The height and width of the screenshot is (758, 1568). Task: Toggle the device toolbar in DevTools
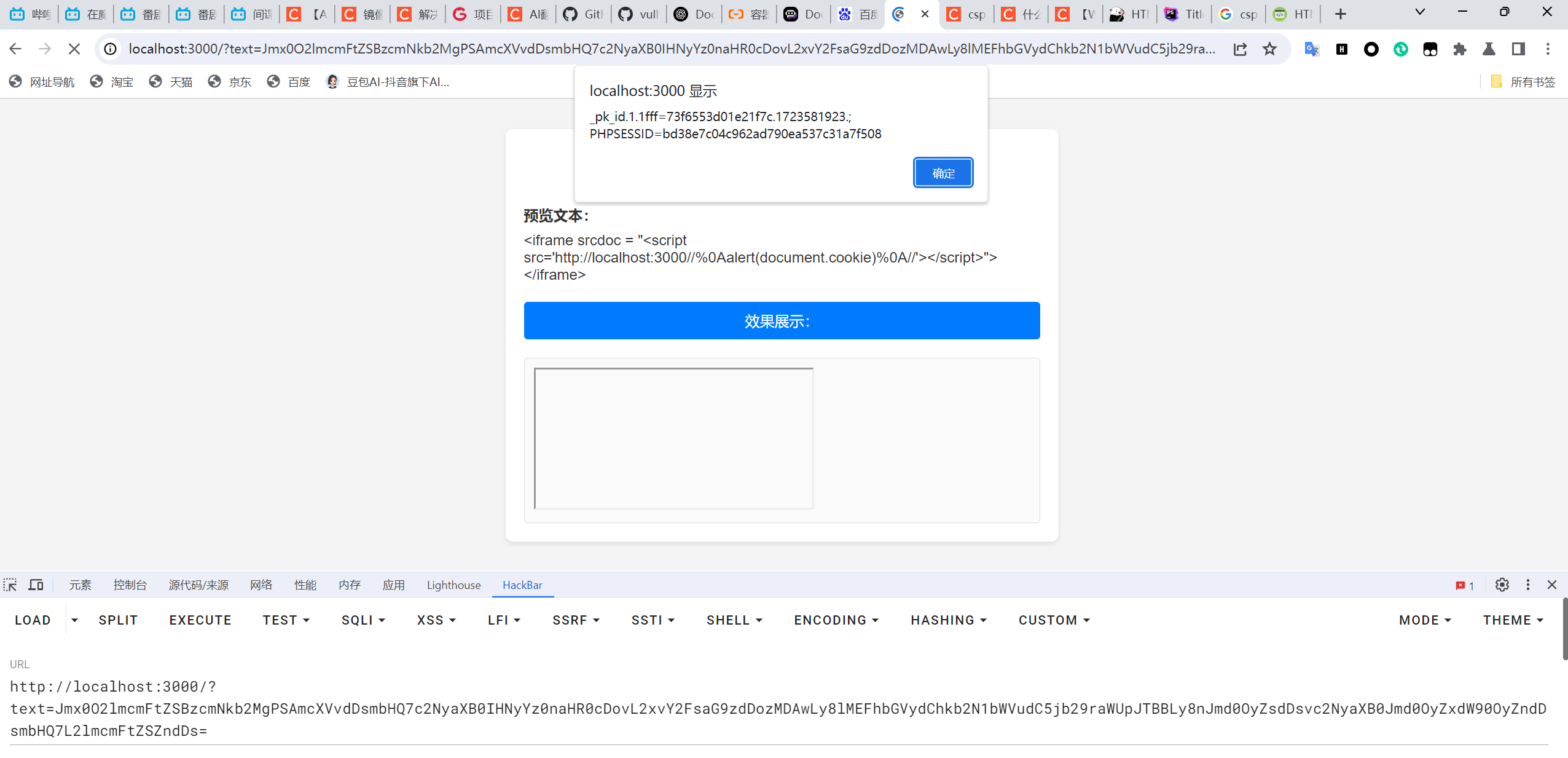36,585
